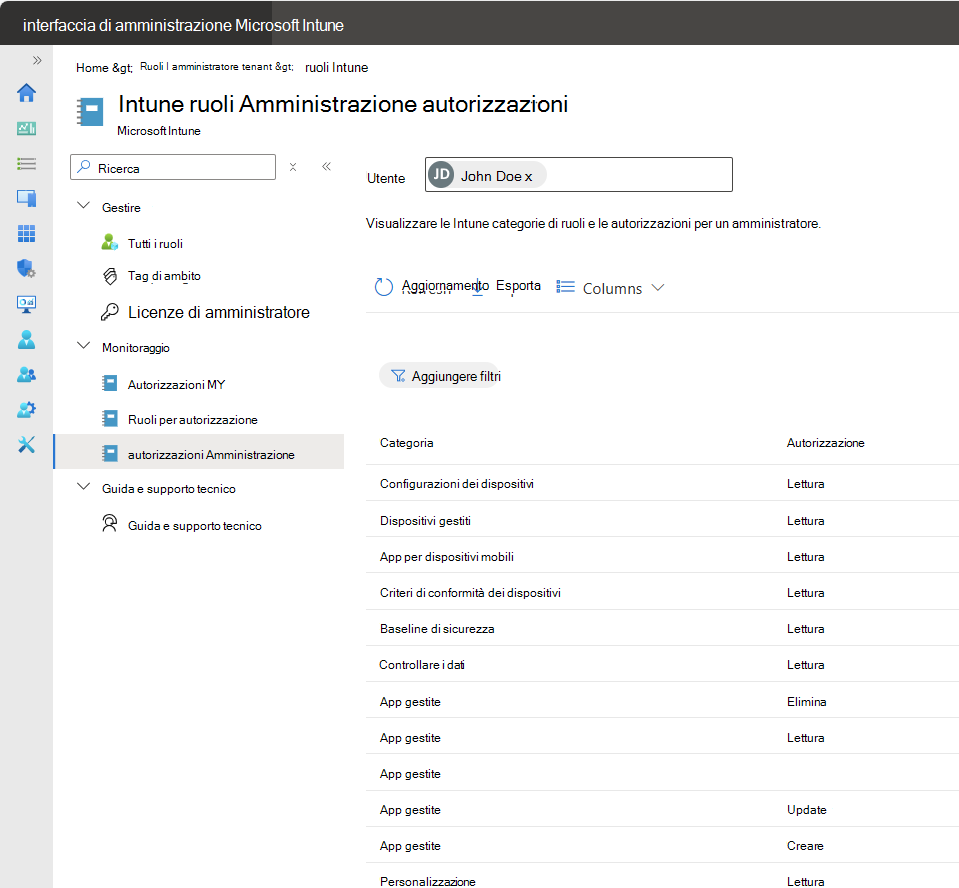Open Troubleshooting tools icon

(26, 445)
